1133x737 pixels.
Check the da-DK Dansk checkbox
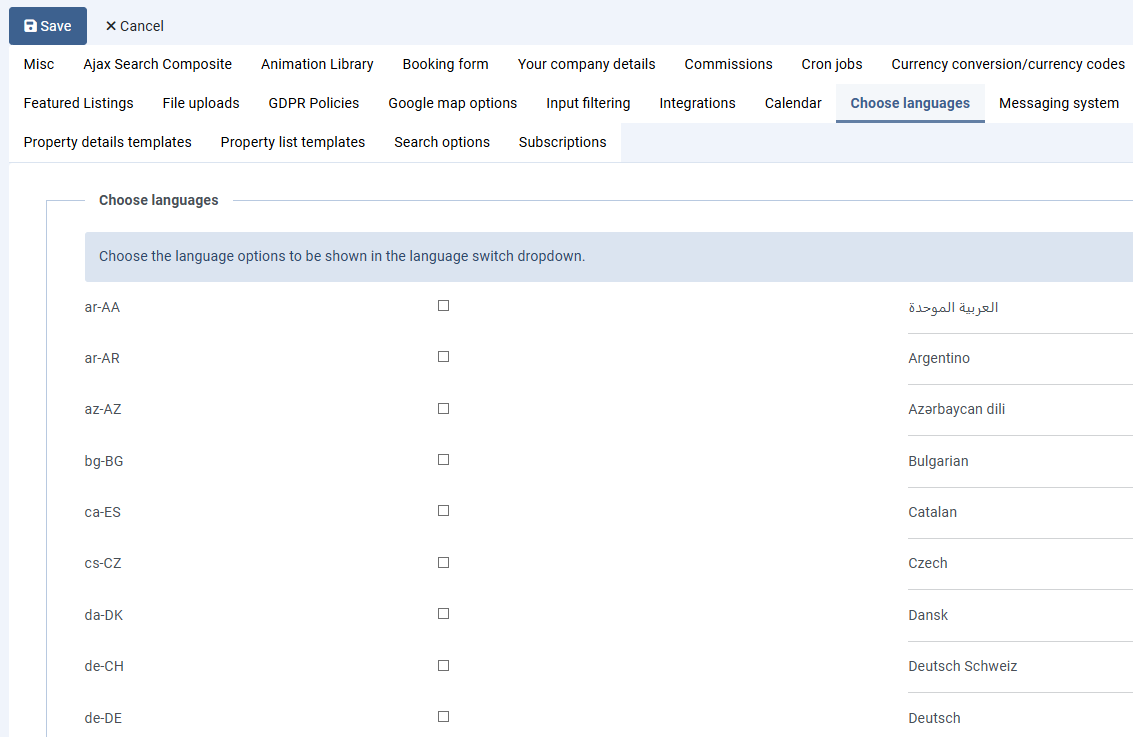click(443, 614)
